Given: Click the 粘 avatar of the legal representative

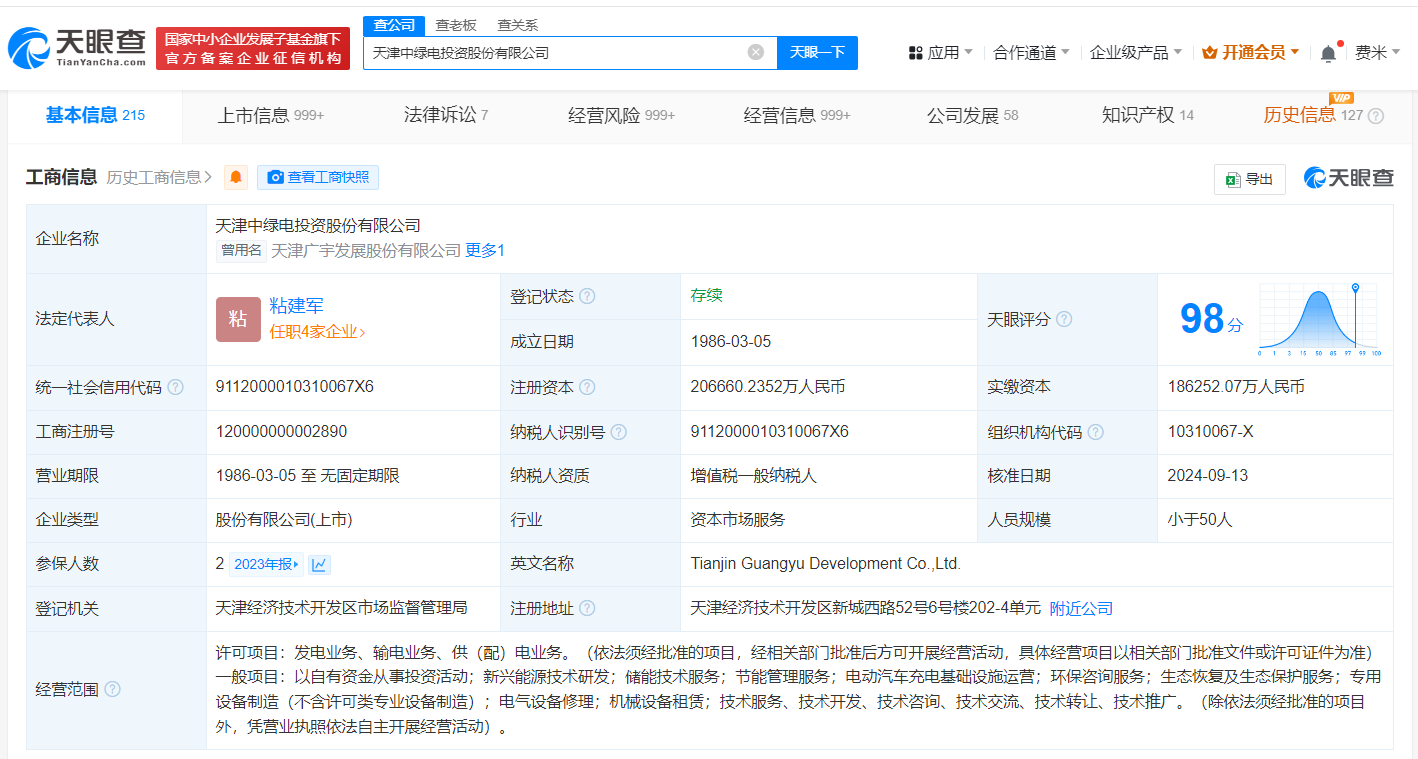Looking at the screenshot, I should (237, 319).
